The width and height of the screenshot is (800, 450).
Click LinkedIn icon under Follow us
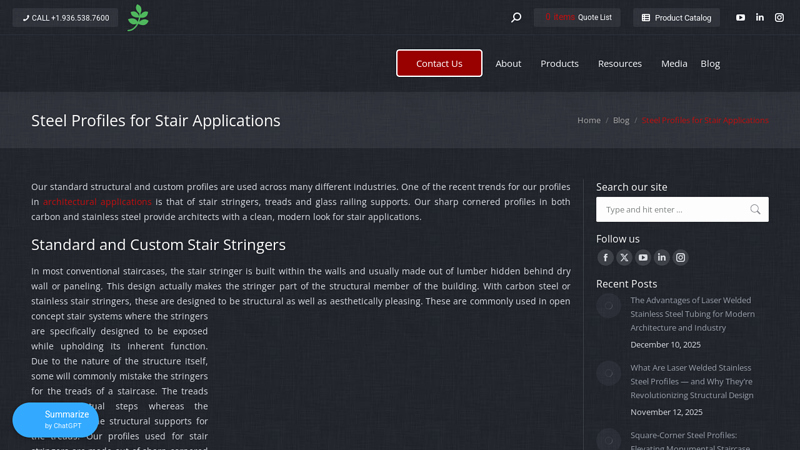[662, 257]
